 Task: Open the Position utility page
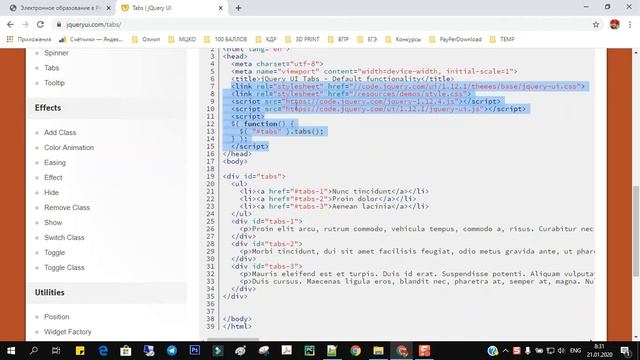pyautogui.click(x=57, y=317)
